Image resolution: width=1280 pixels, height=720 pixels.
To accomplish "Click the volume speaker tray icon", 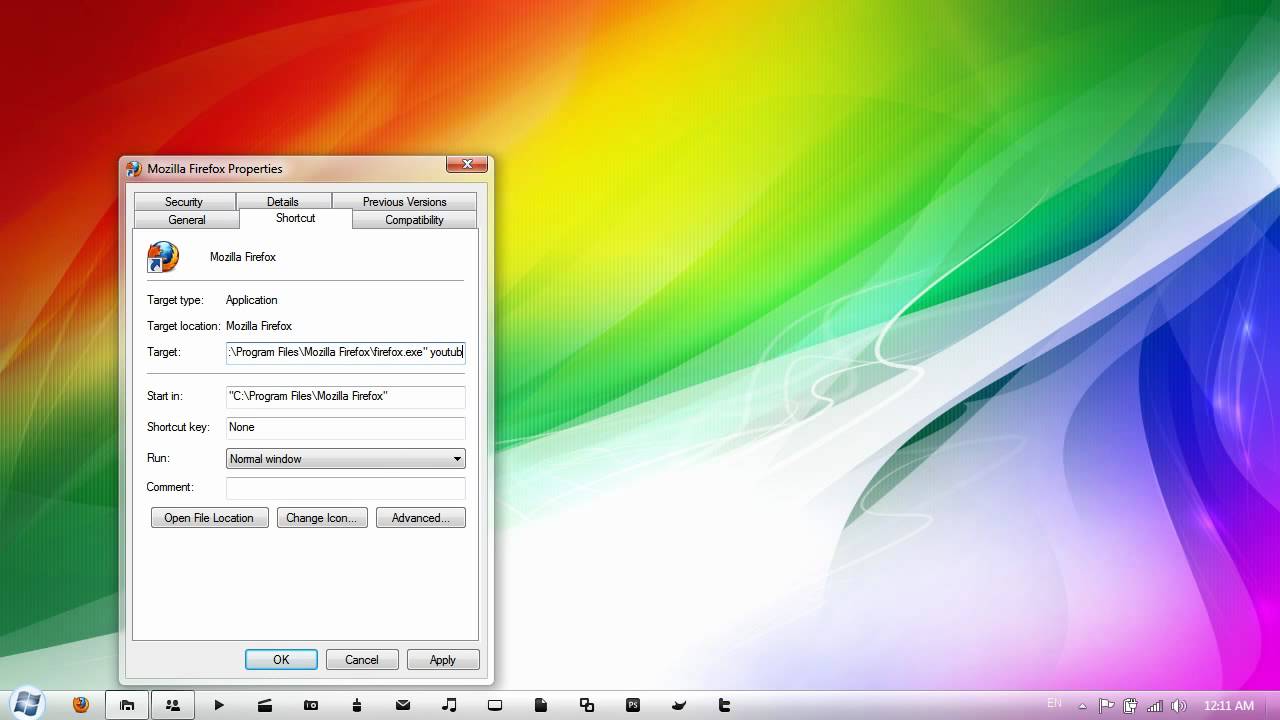I will coord(1178,705).
